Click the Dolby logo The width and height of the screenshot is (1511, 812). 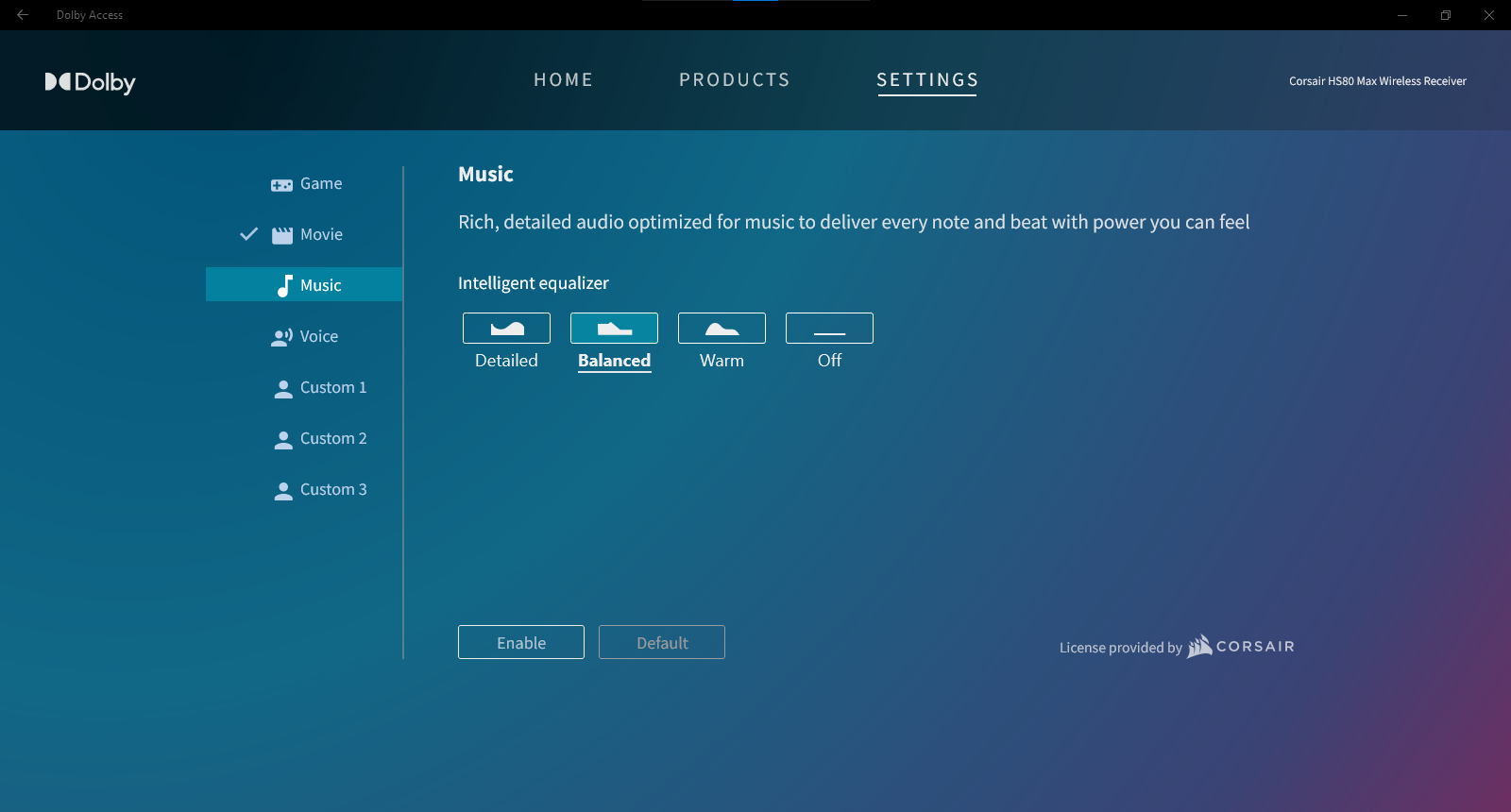tap(91, 82)
